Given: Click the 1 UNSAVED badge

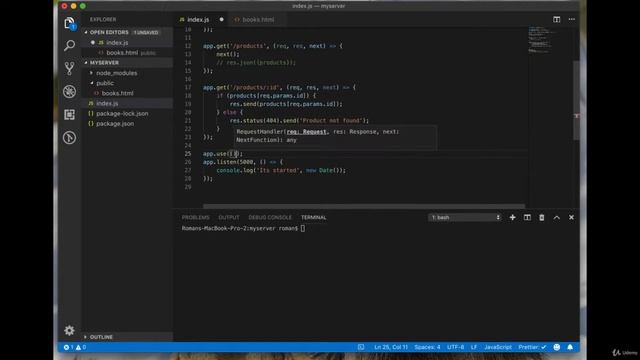Looking at the screenshot, I should (x=146, y=32).
